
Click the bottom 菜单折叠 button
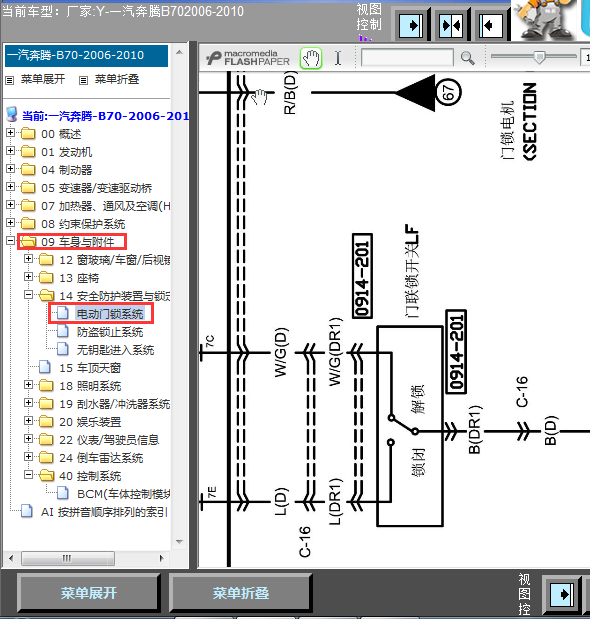(240, 593)
